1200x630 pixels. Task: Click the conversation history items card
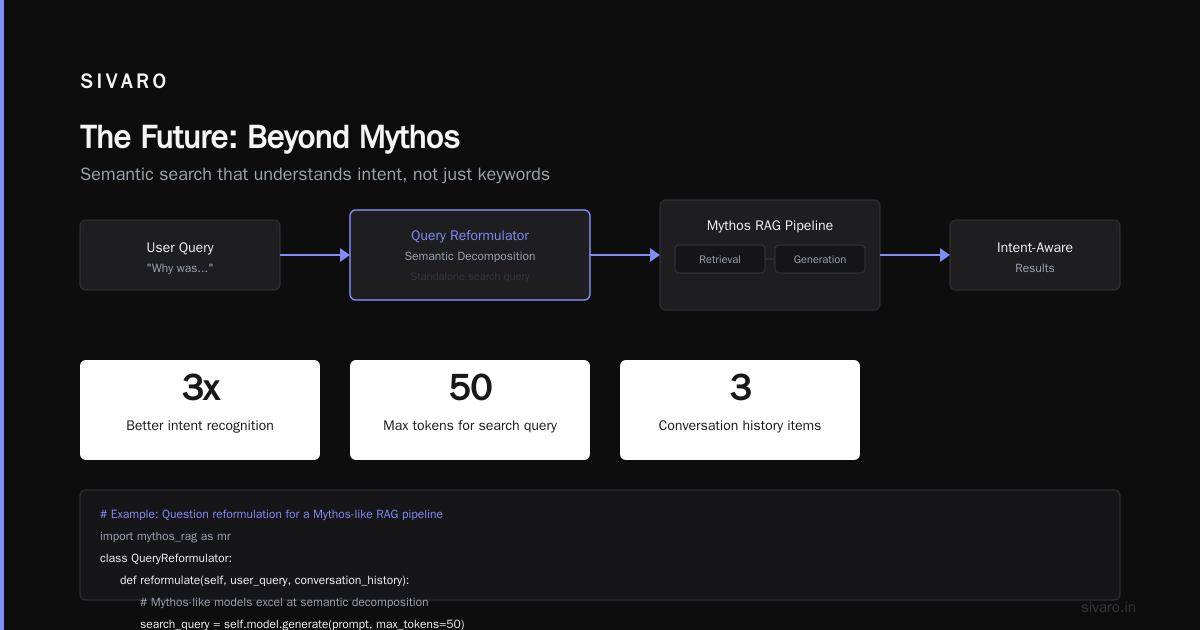[x=740, y=410]
